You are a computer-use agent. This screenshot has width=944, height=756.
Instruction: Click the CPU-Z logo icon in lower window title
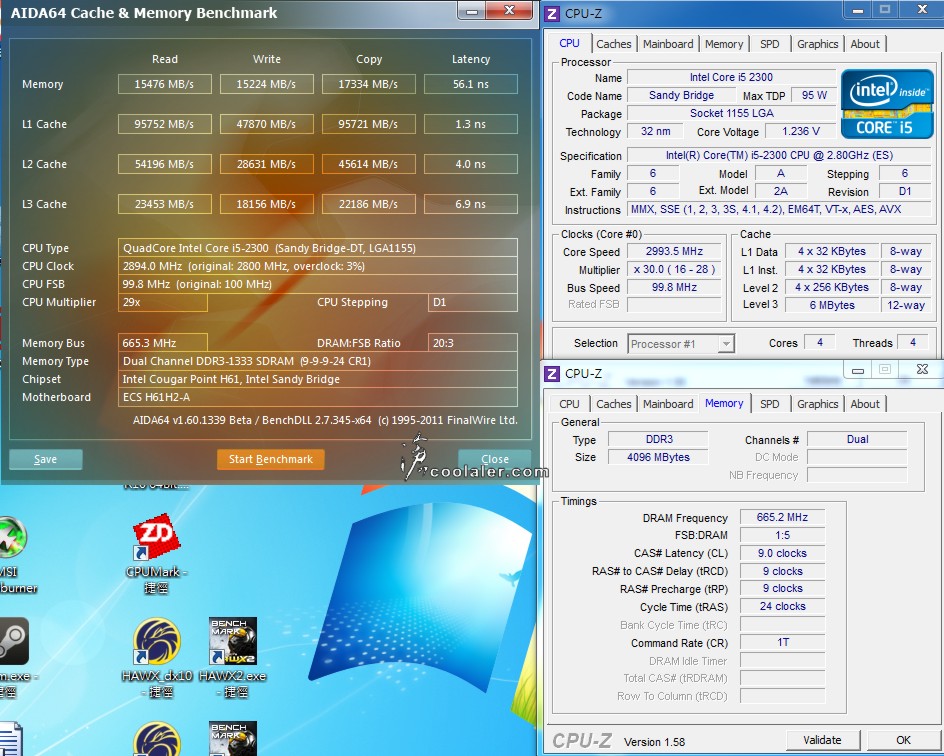(551, 374)
